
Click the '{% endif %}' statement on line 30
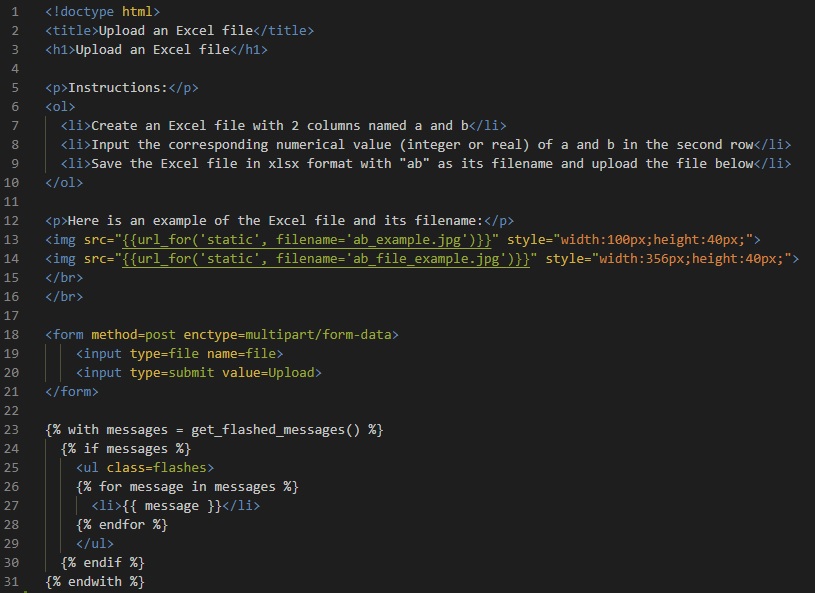point(102,563)
